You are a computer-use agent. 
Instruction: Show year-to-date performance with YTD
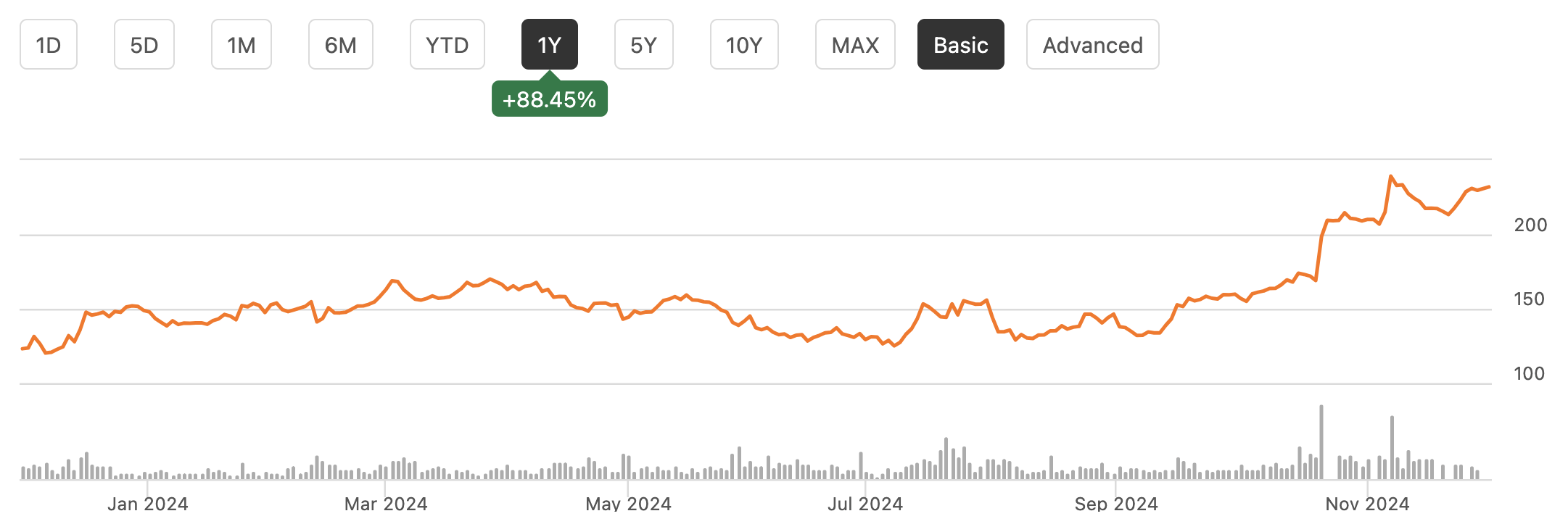[447, 45]
